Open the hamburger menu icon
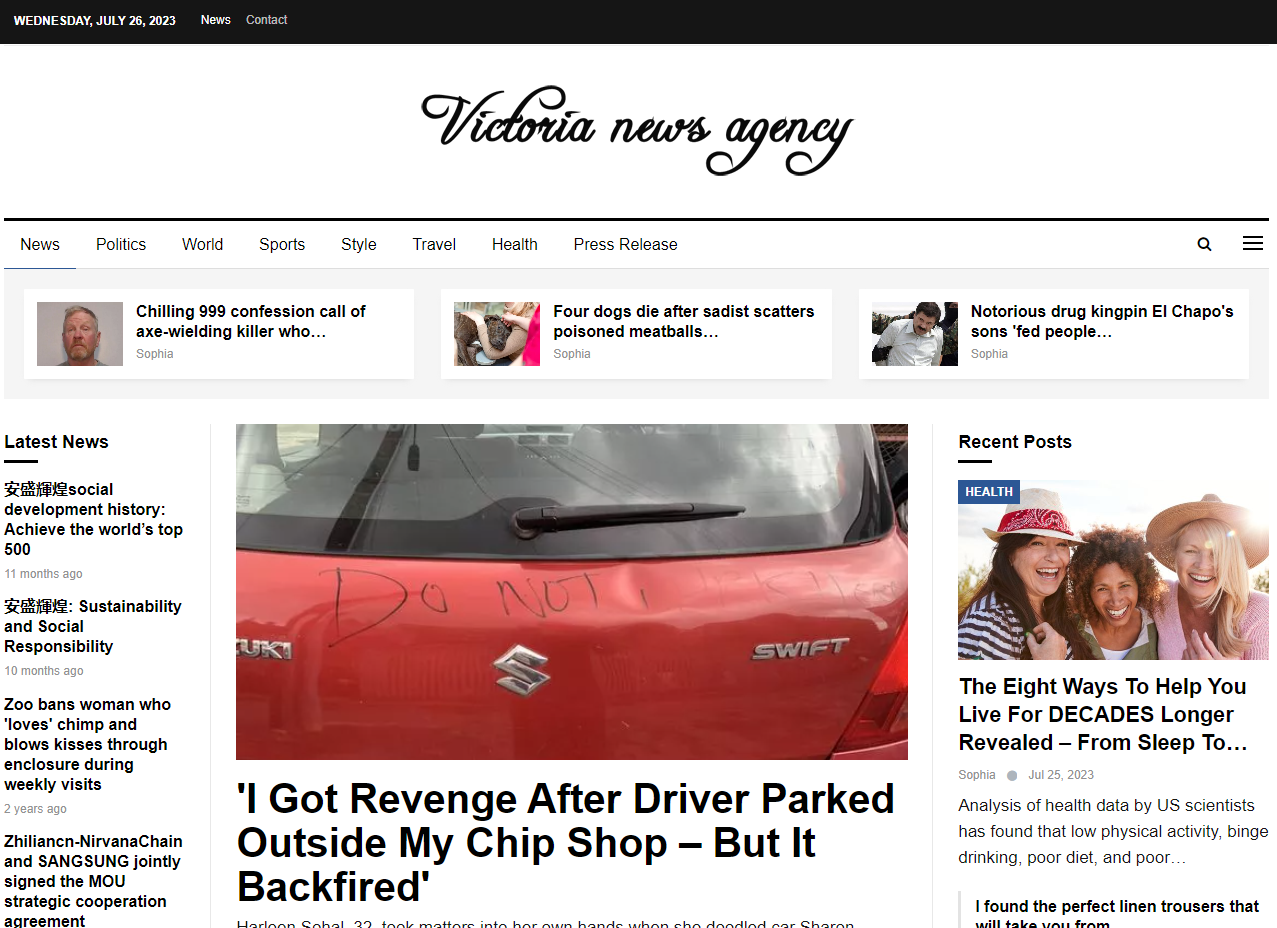The width and height of the screenshot is (1277, 928). 1252,243
